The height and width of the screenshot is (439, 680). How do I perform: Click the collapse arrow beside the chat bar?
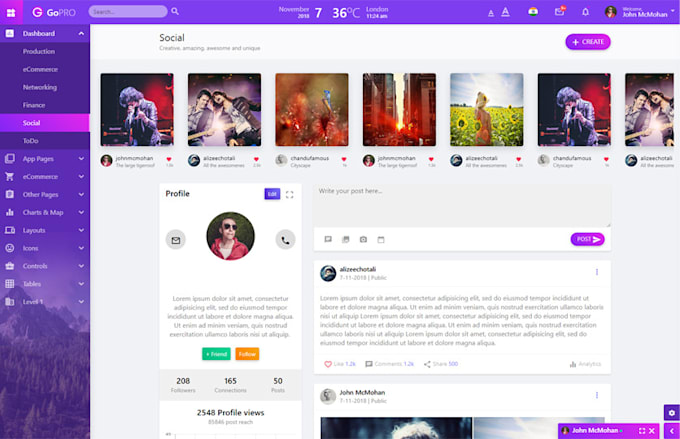click(x=672, y=431)
